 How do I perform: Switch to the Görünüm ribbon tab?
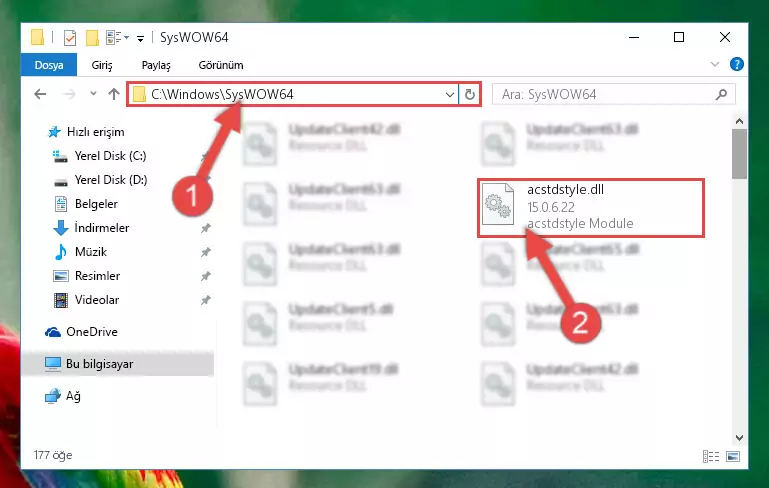[x=221, y=65]
